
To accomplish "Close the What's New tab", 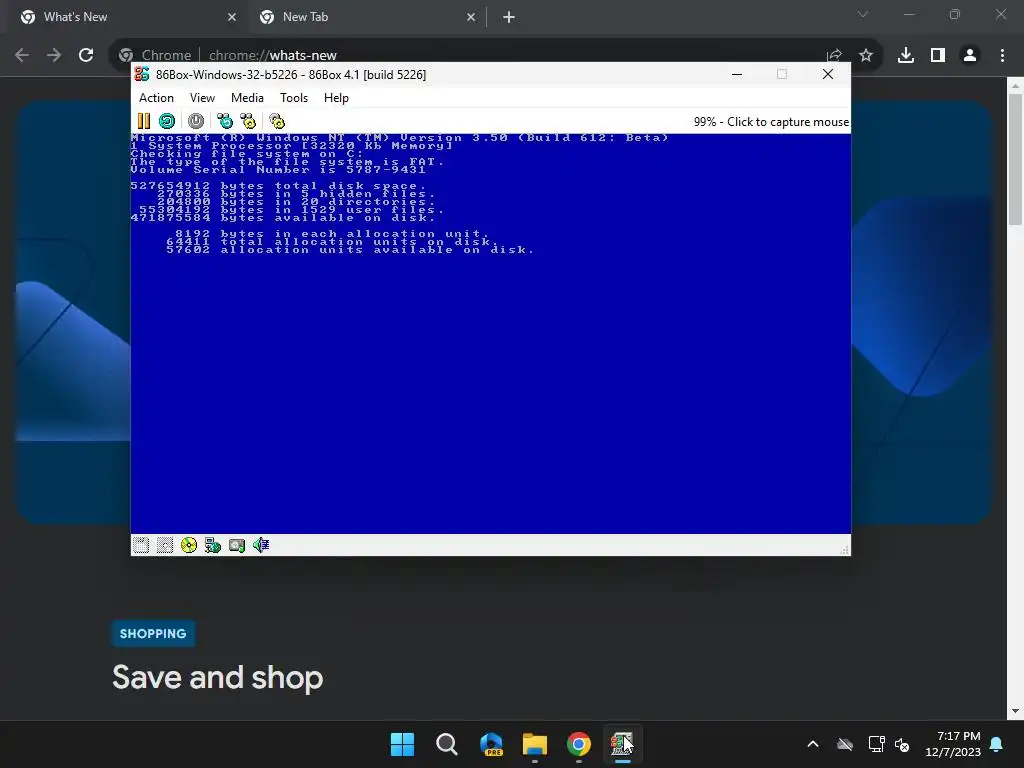I will pyautogui.click(x=232, y=17).
